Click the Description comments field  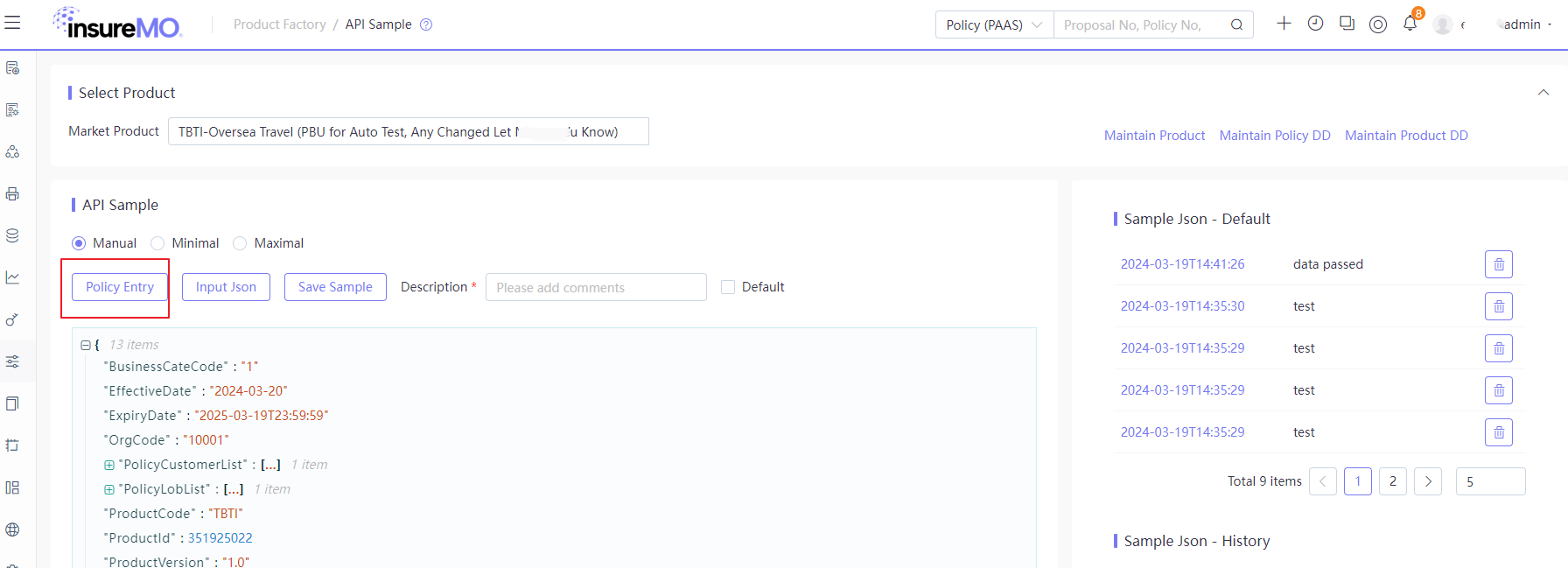coord(596,287)
